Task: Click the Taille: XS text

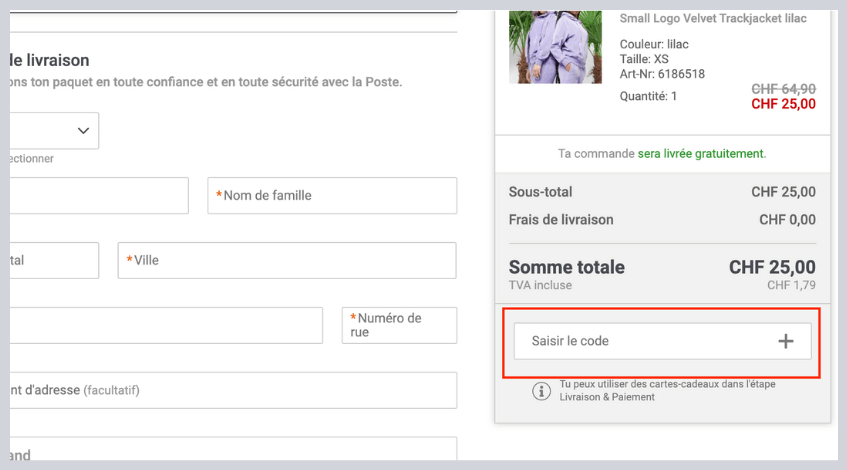Action: [x=644, y=59]
